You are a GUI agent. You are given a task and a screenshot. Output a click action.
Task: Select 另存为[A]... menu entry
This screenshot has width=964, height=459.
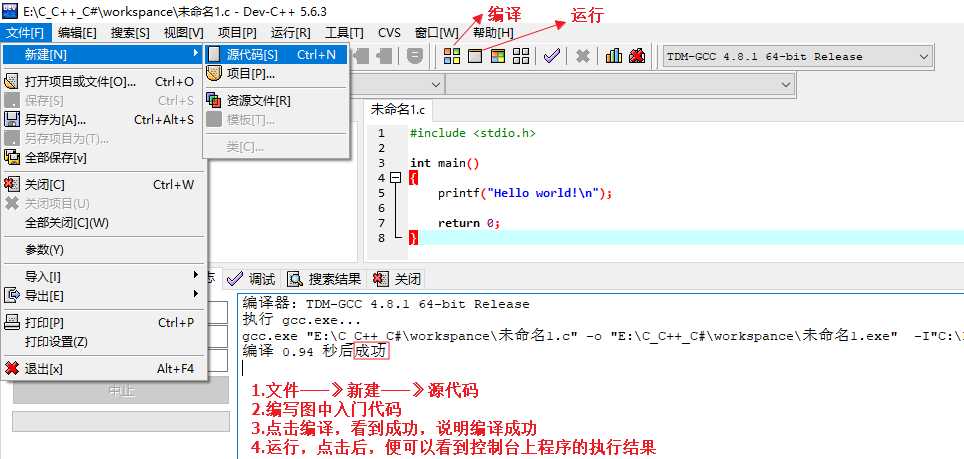pos(105,120)
